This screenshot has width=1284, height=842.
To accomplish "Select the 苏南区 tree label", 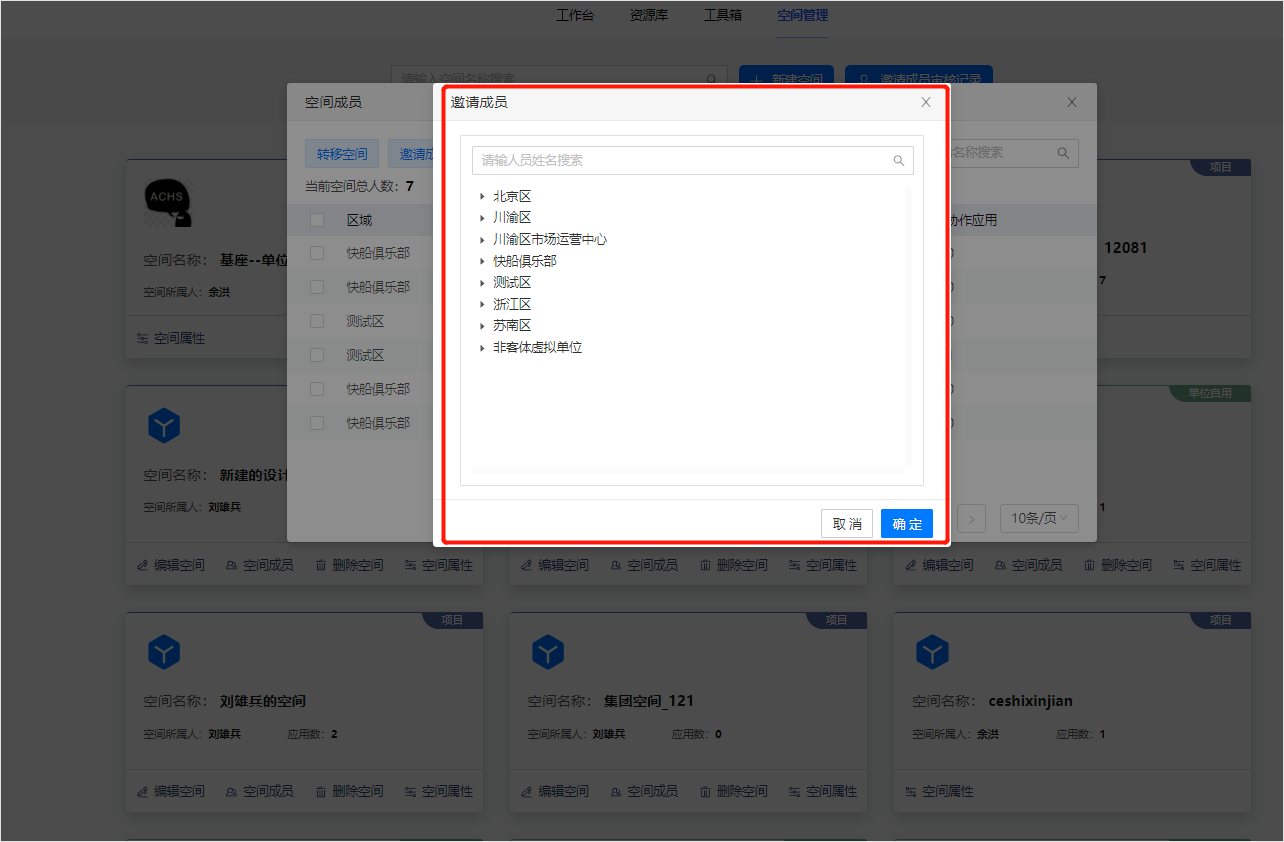I will coord(512,326).
